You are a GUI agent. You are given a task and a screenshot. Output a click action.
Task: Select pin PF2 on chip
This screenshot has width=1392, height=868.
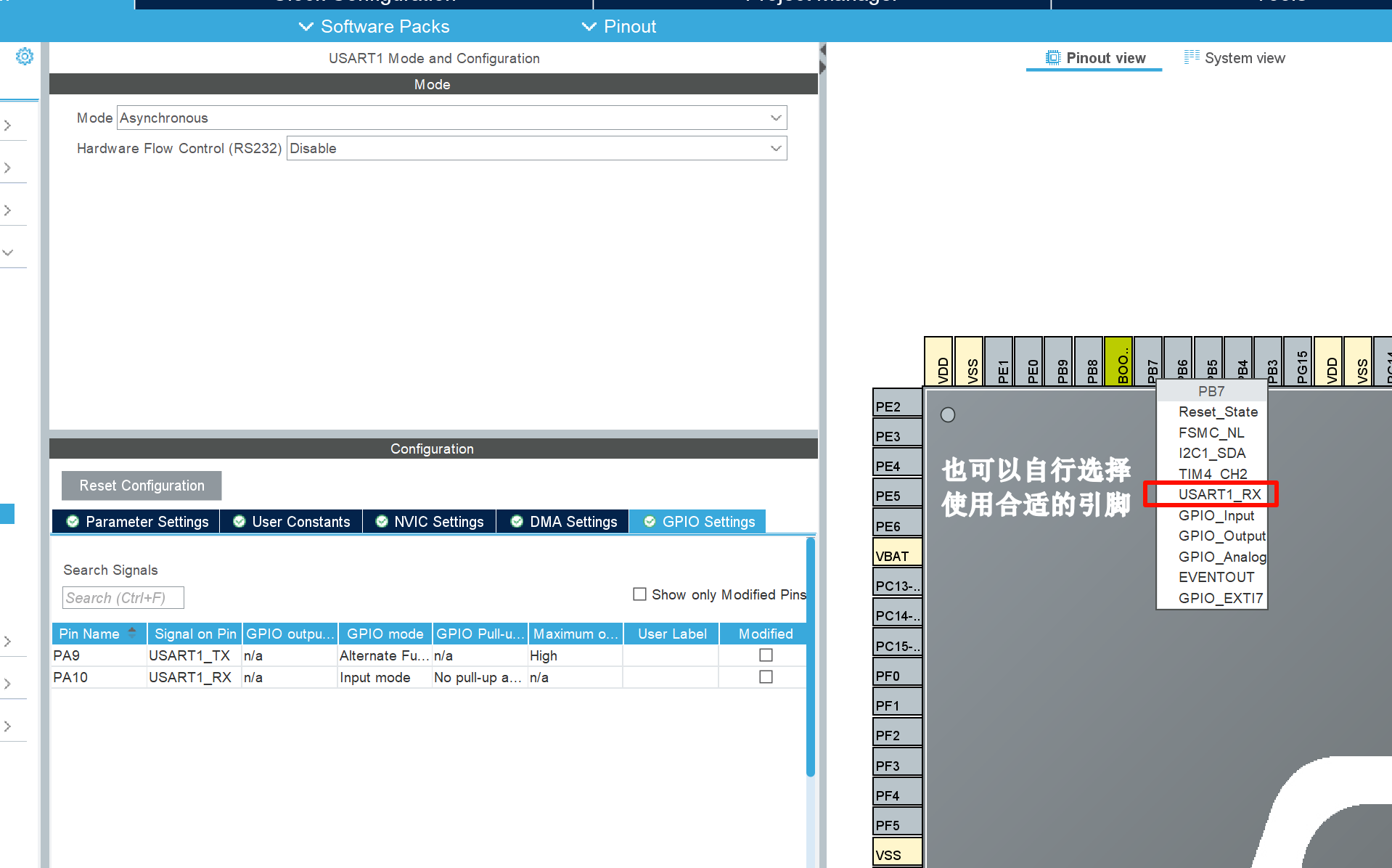(x=897, y=732)
